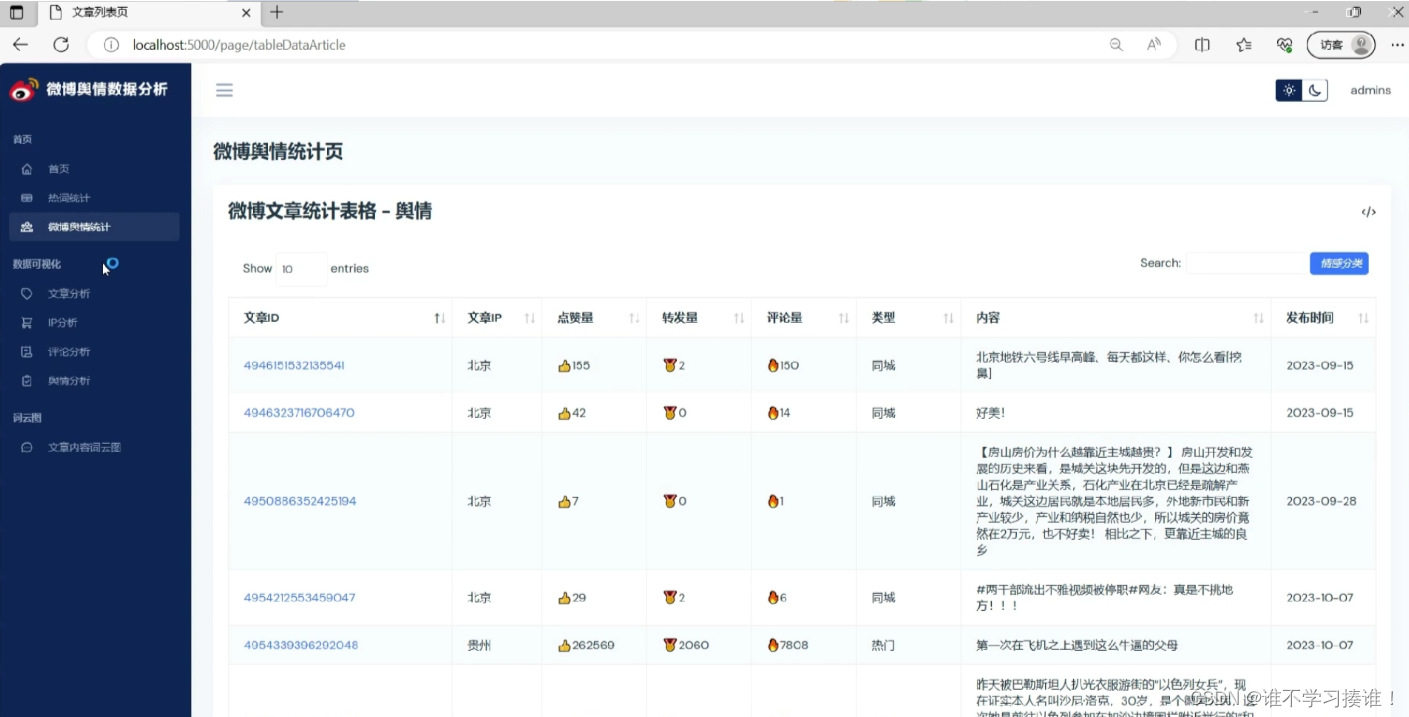Click the blue 情感分类 button

pos(1339,264)
